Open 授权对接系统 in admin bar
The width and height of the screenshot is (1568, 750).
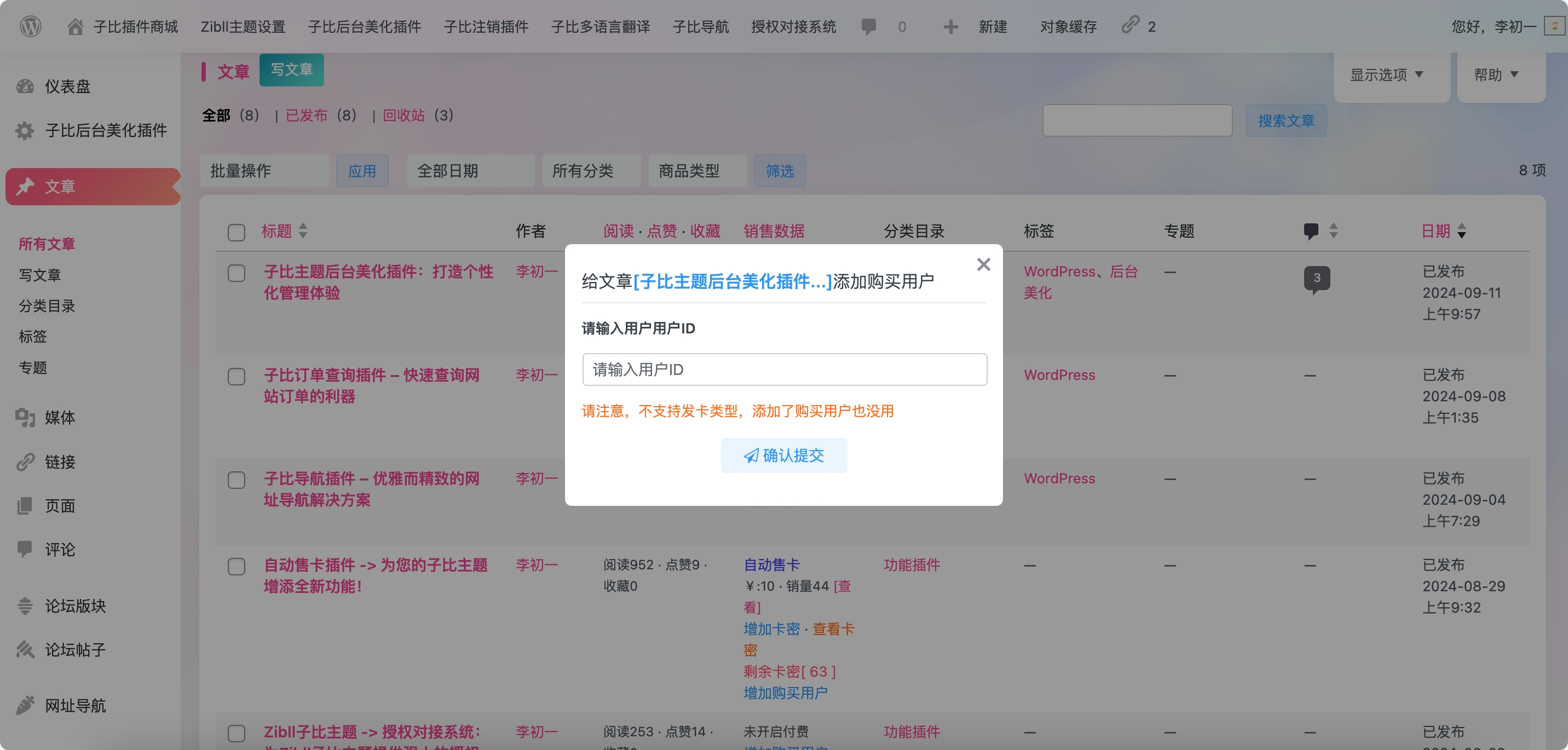coord(793,27)
